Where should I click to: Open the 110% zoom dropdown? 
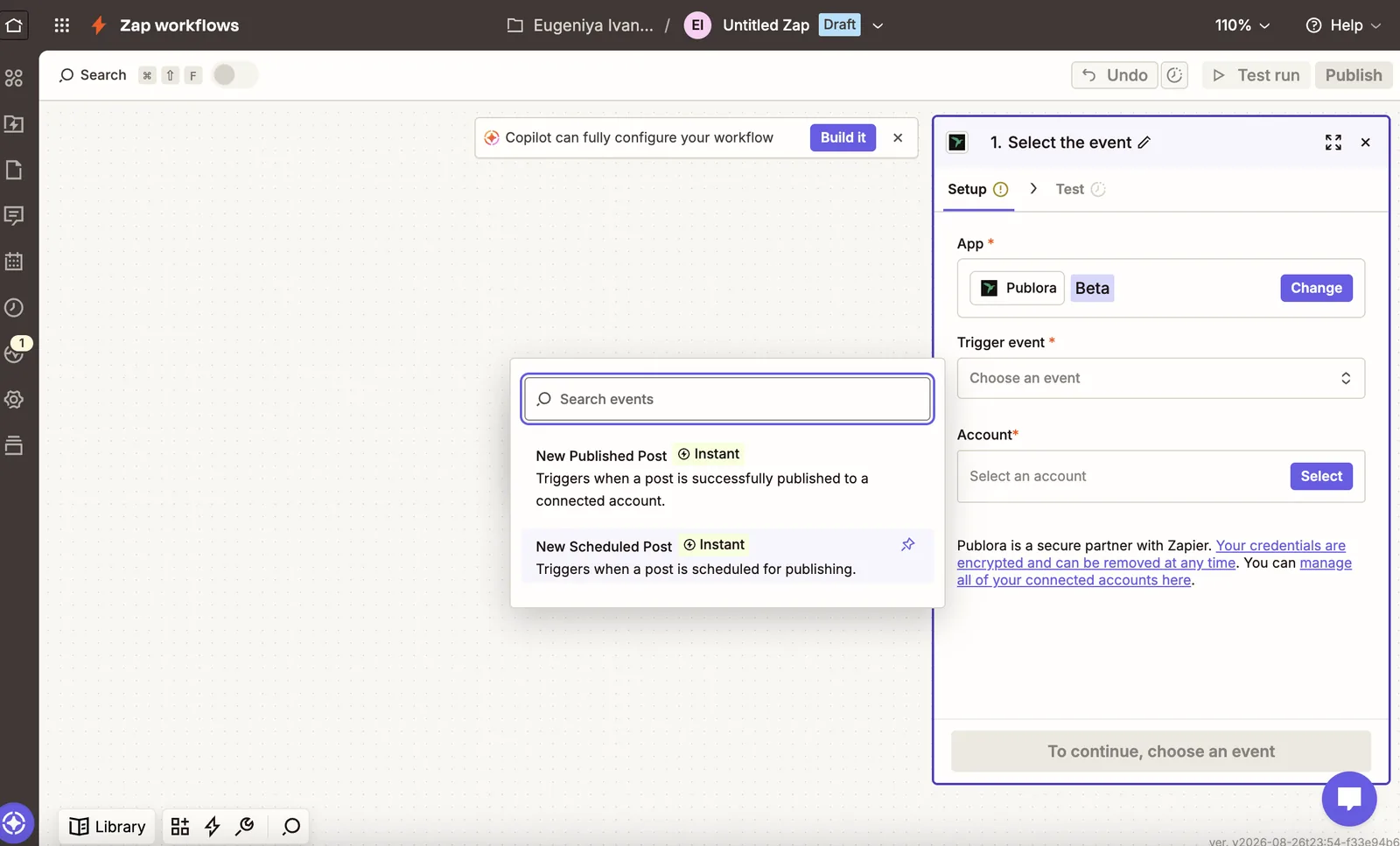[1242, 25]
